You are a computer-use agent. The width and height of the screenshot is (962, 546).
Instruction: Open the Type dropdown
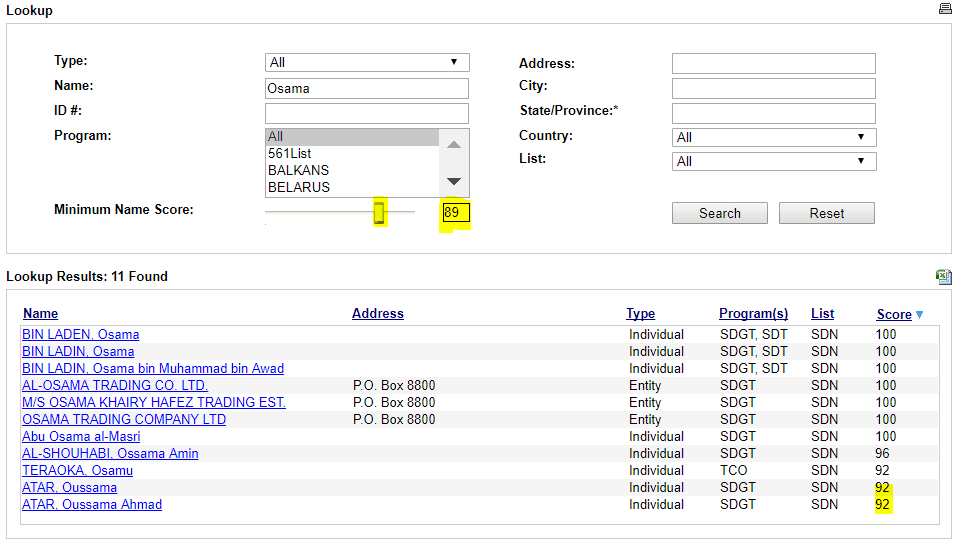(x=366, y=62)
